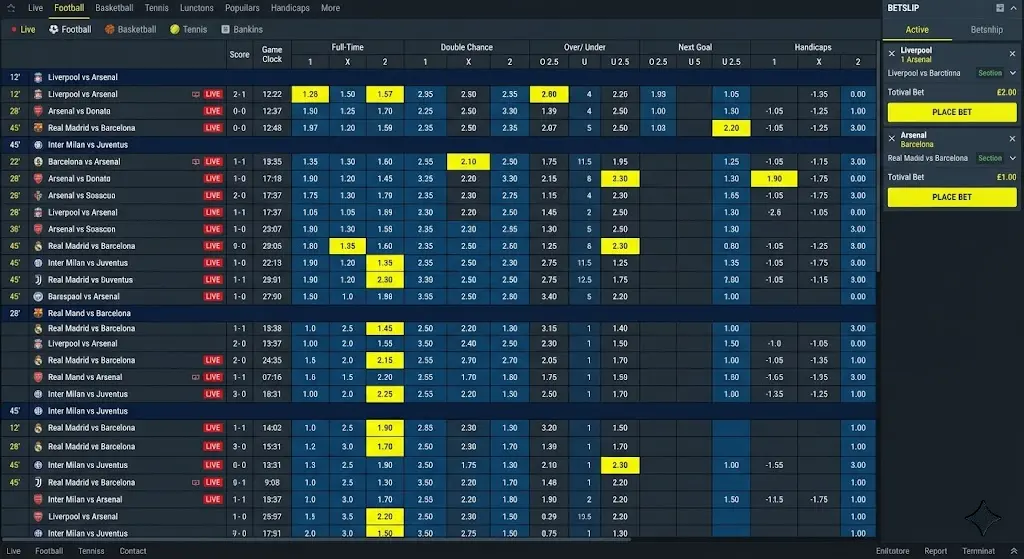Image resolution: width=1024 pixels, height=559 pixels.
Task: Remove Arsenal Barcelona bet with left X
Action: 891,138
